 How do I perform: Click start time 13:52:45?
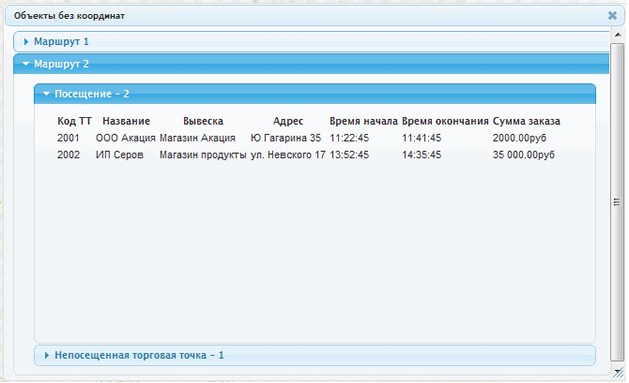tap(349, 155)
